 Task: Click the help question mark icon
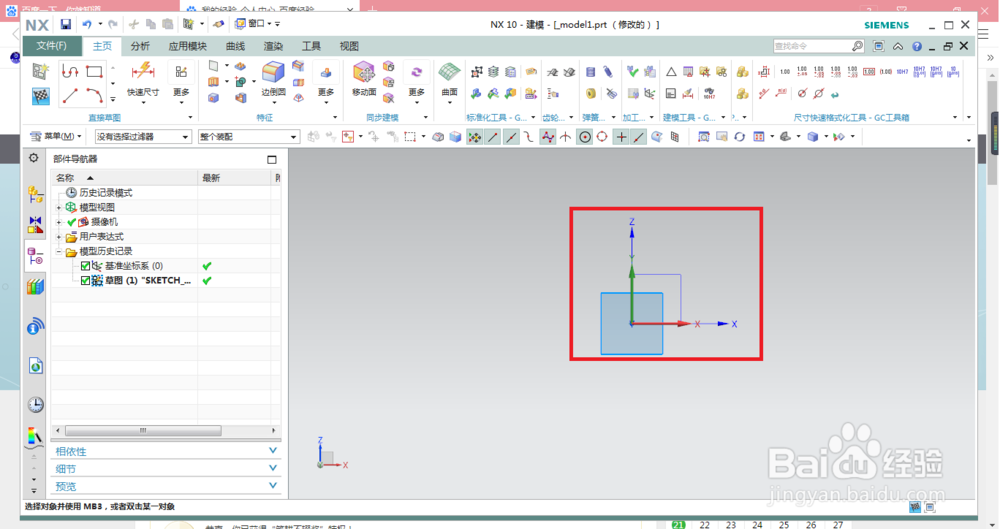pos(916,46)
